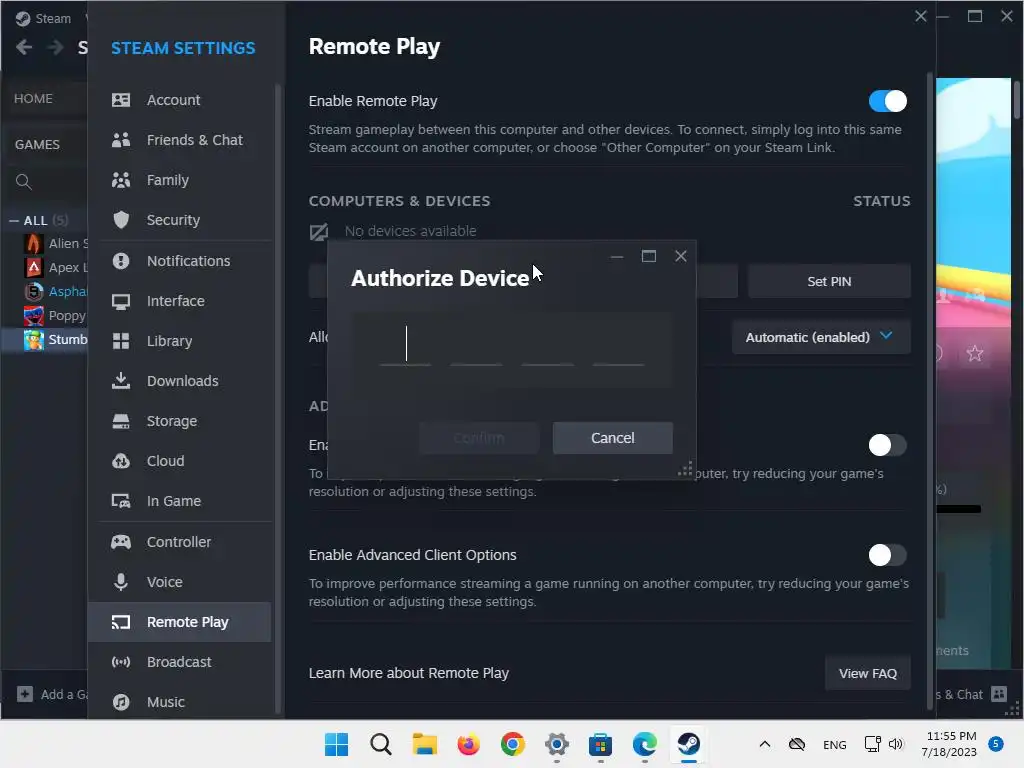
Task: Toggle the advanced host options switch
Action: point(888,445)
